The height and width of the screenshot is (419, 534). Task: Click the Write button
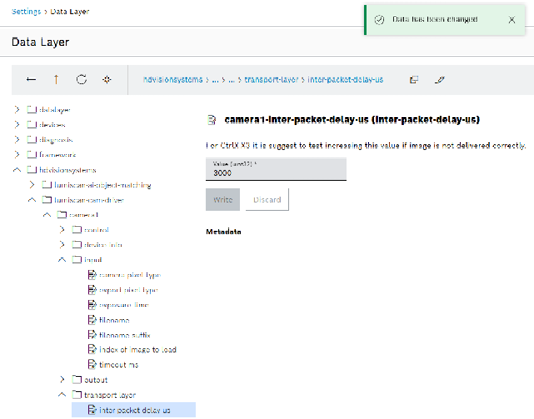click(223, 200)
